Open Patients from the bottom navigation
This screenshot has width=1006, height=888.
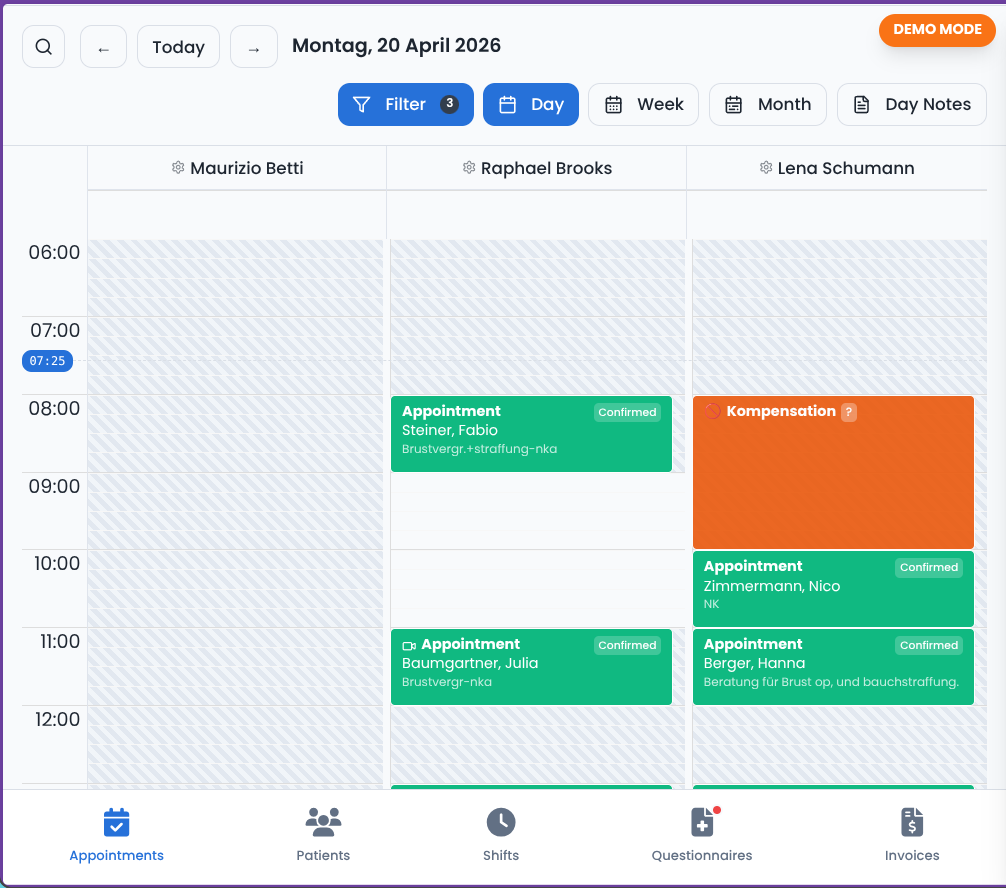(323, 835)
